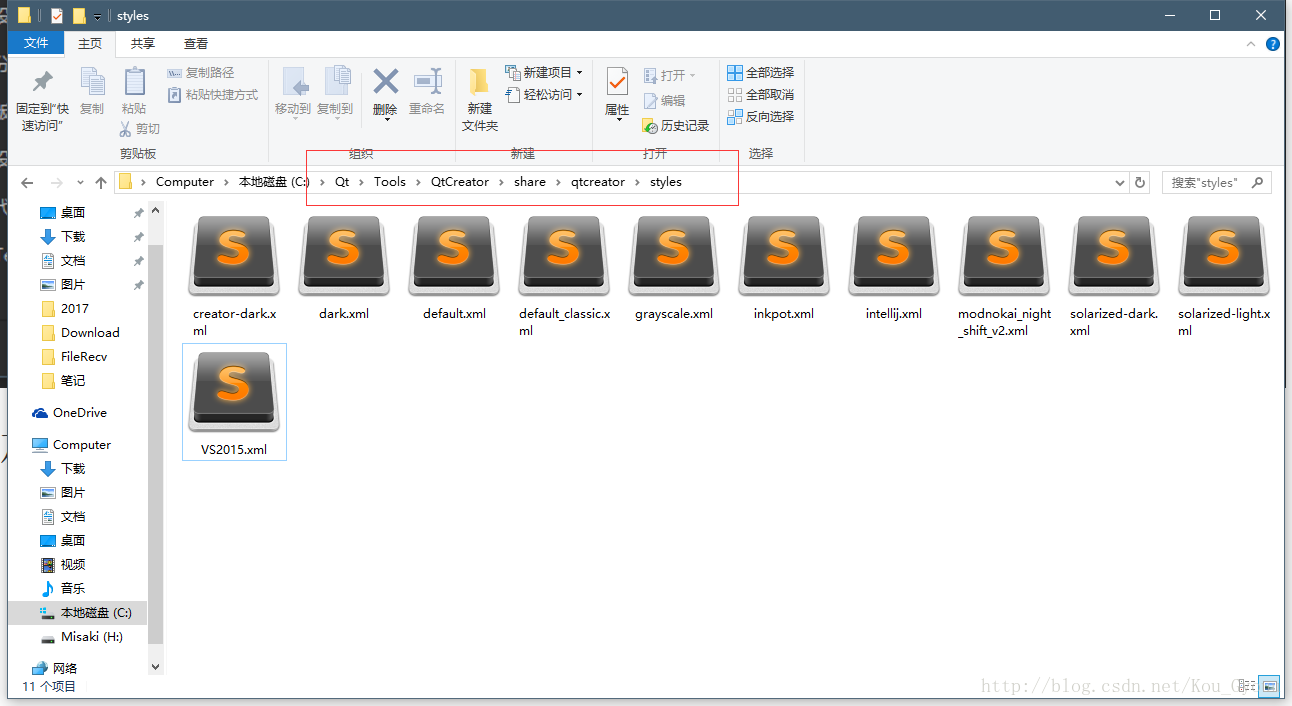Click the Paste (粘贴) ribbon icon
Viewport: 1292px width, 706px height.
pos(134,82)
